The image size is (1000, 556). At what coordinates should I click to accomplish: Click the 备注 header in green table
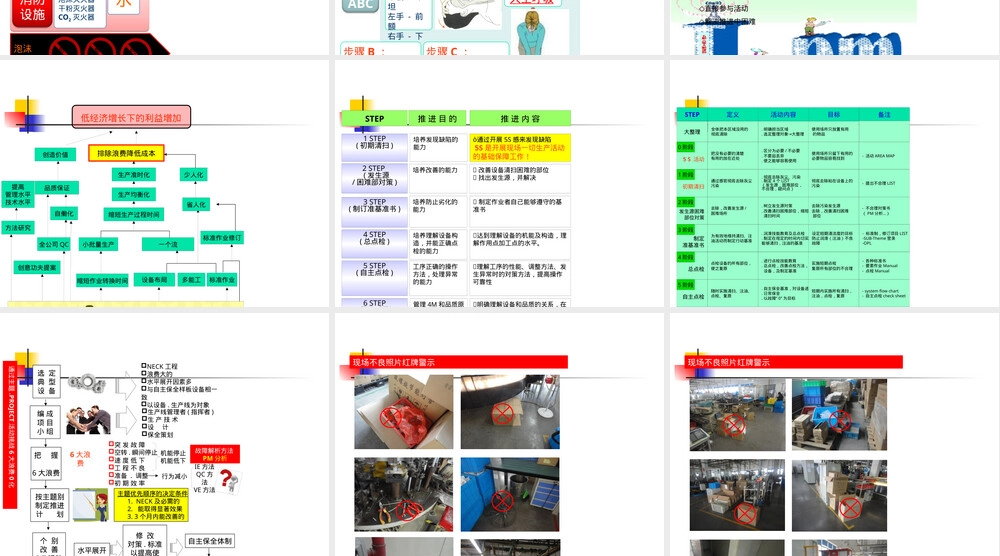pyautogui.click(x=884, y=115)
